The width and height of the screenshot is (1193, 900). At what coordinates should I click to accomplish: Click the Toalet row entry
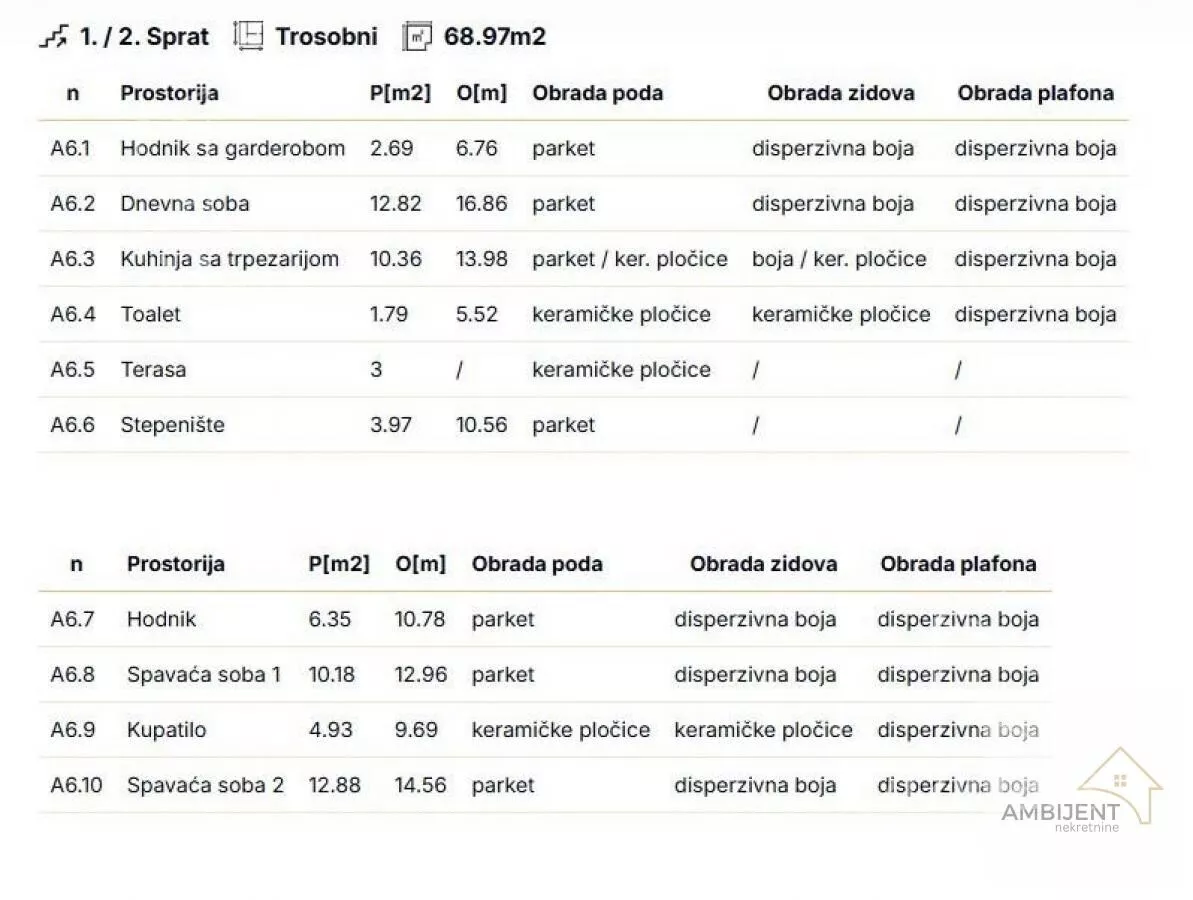pyautogui.click(x=584, y=314)
